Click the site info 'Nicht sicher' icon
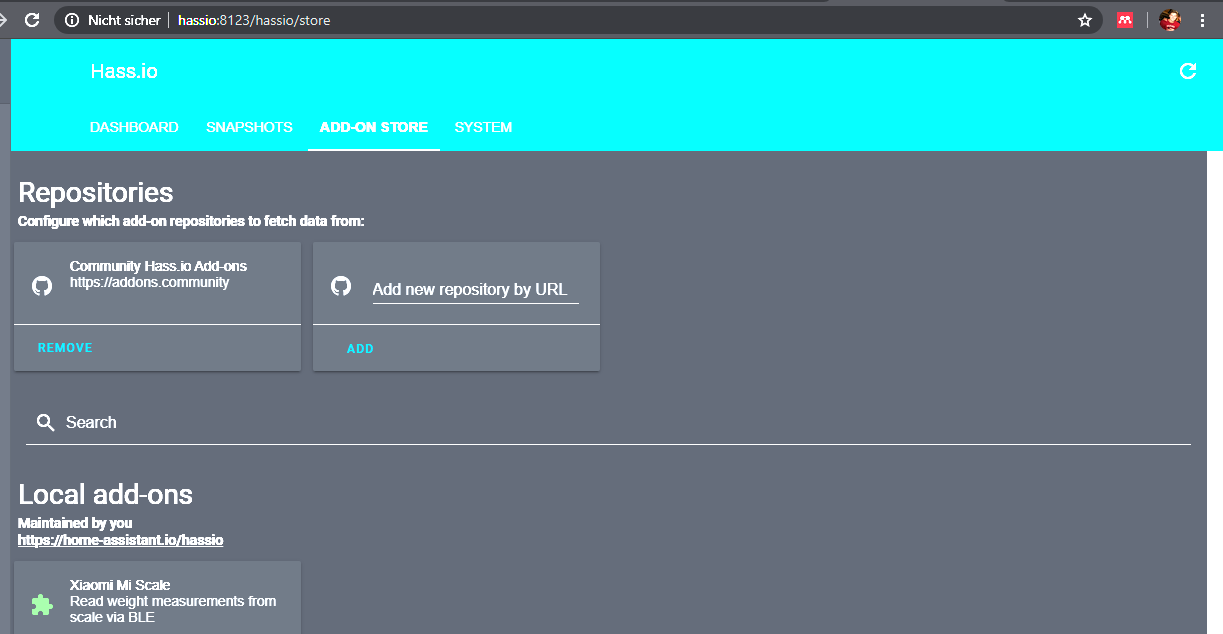This screenshot has width=1223, height=634. tap(71, 20)
